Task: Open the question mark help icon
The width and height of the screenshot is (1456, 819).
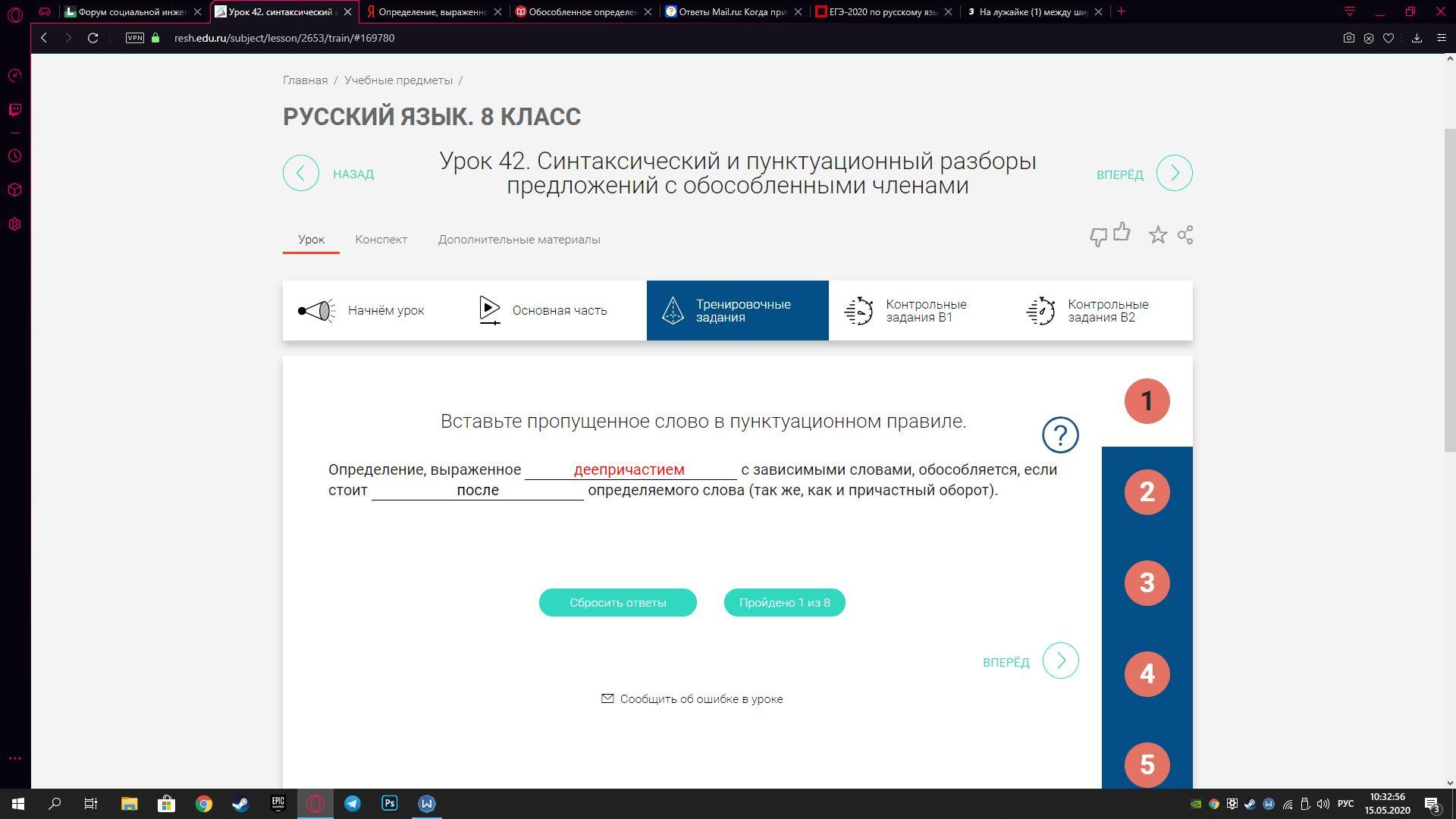Action: point(1059,435)
